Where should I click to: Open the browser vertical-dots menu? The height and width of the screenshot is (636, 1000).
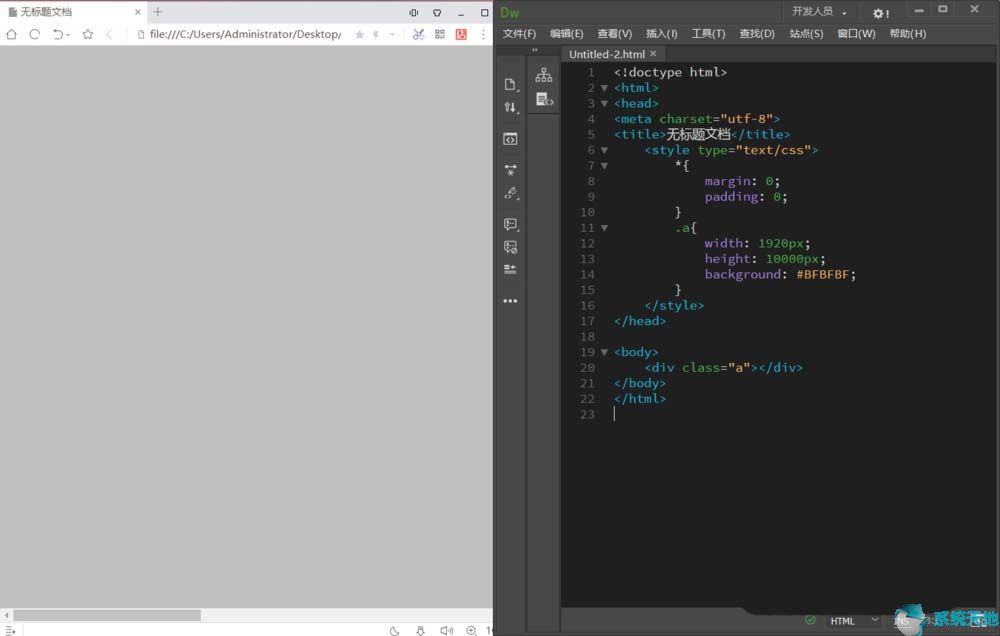click(483, 34)
